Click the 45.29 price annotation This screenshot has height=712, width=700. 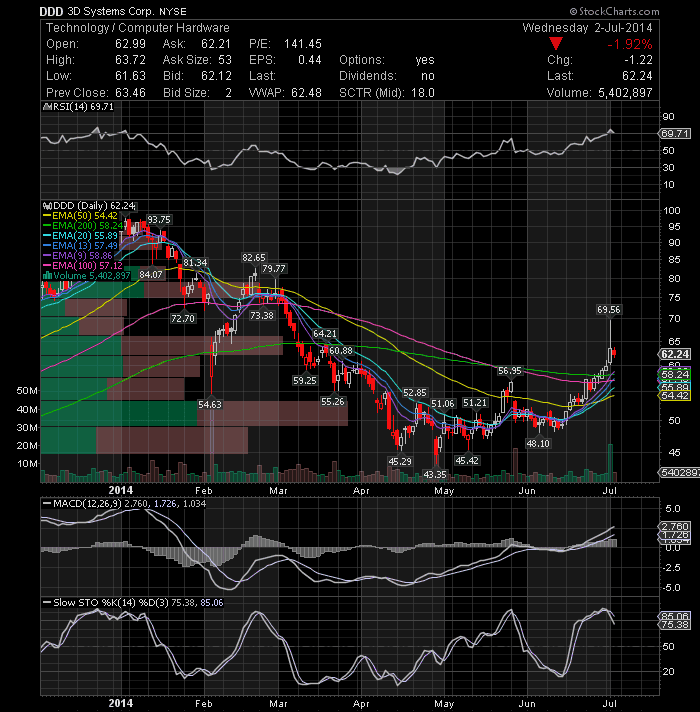(x=400, y=461)
